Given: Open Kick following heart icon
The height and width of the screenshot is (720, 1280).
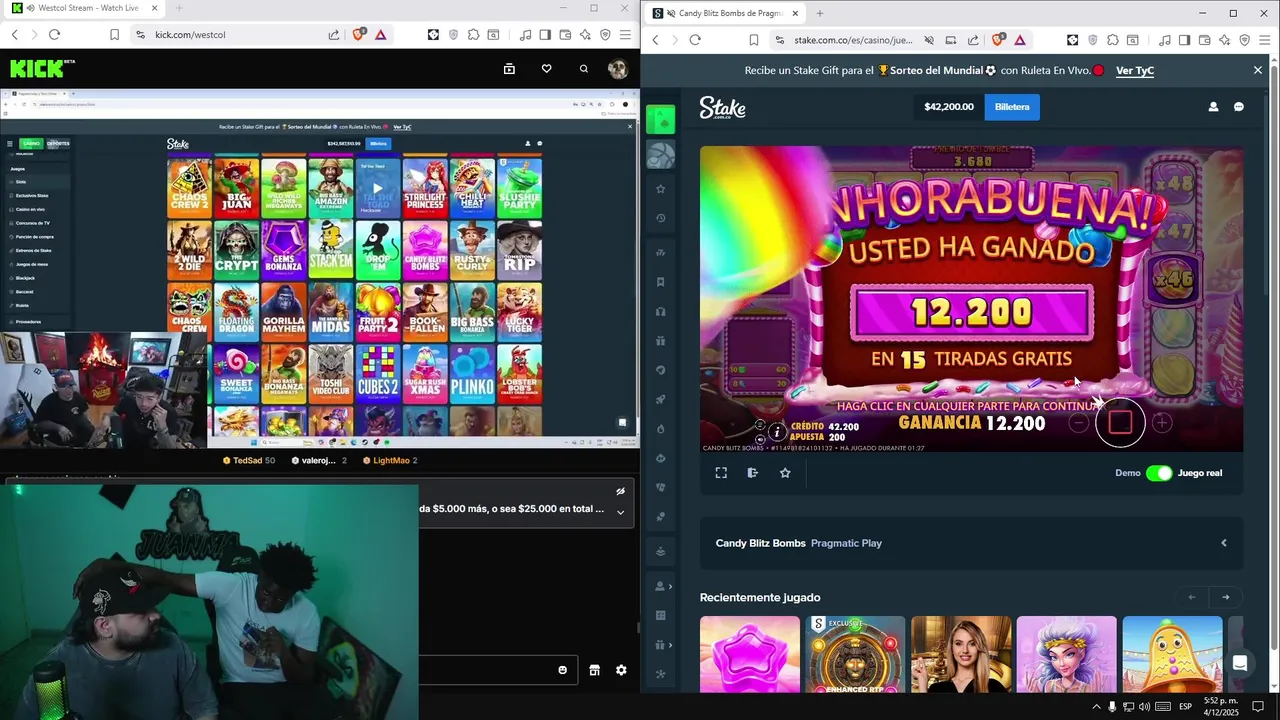Looking at the screenshot, I should point(546,69).
